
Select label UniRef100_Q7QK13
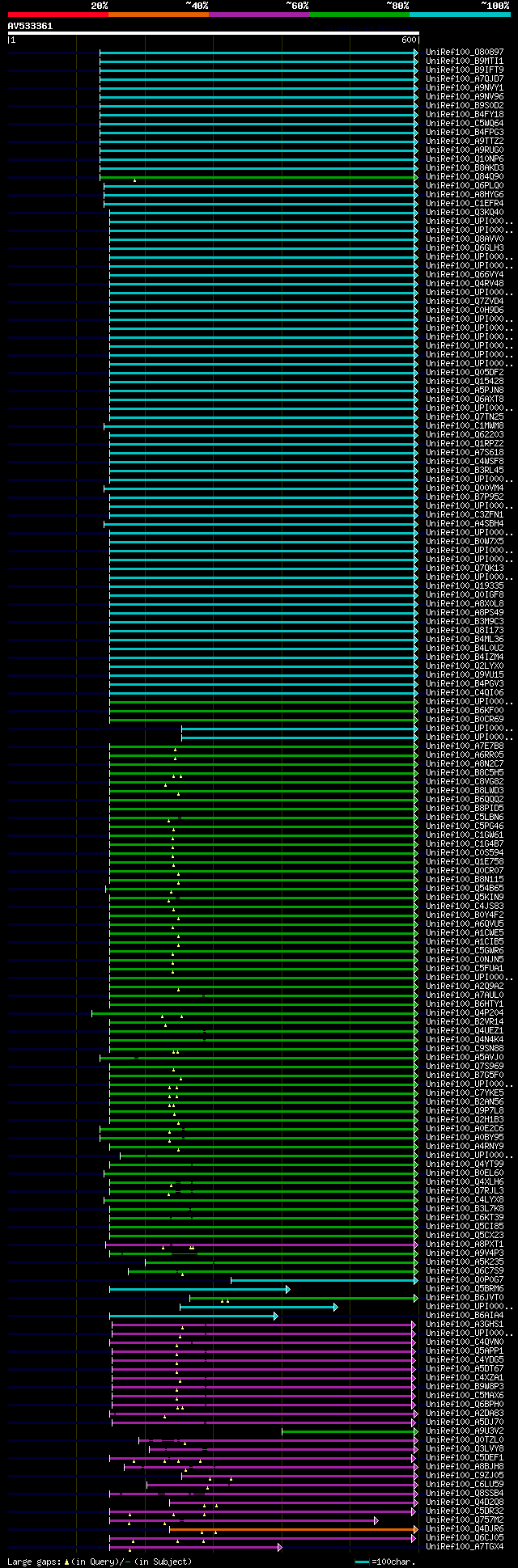tap(465, 568)
